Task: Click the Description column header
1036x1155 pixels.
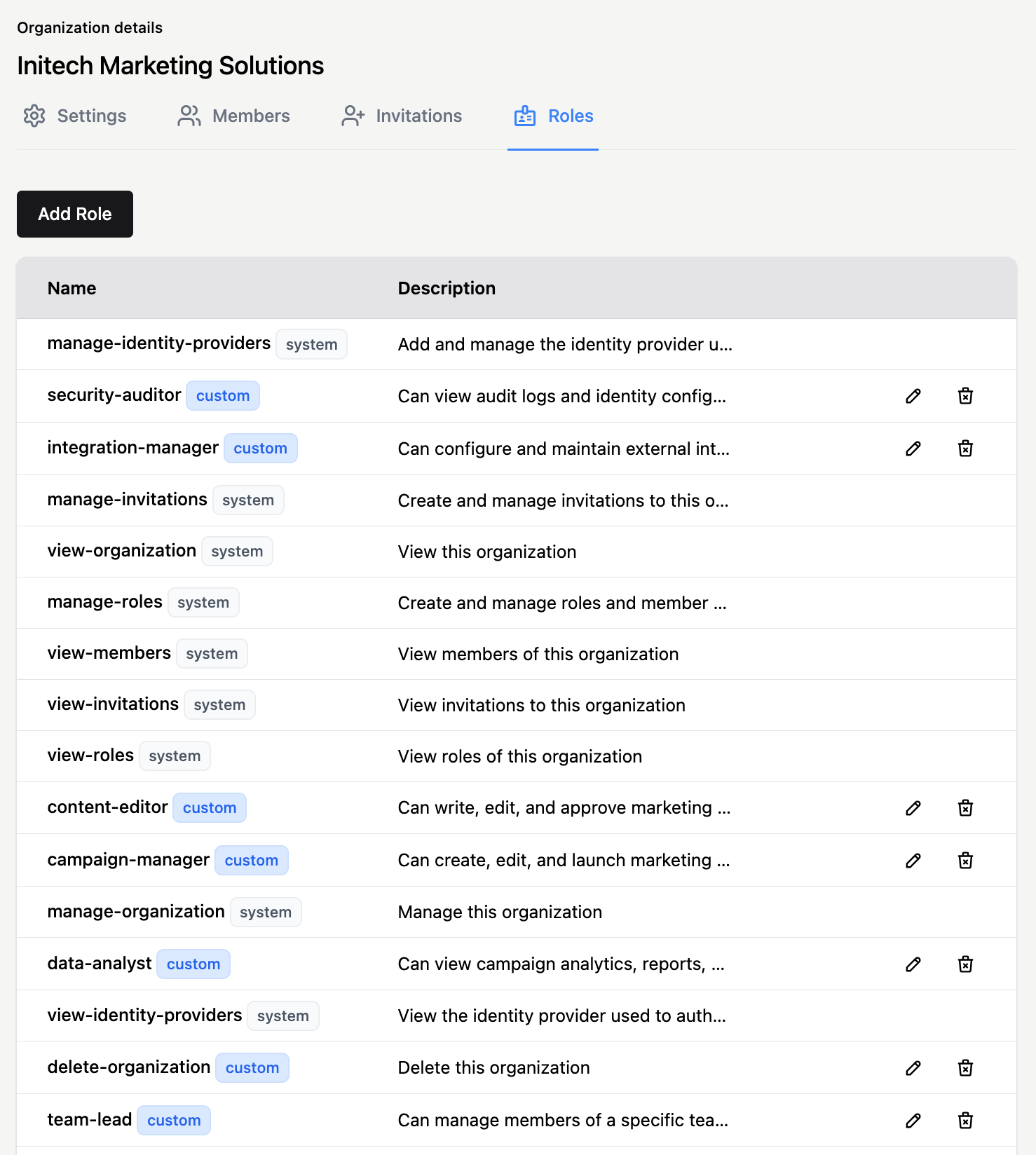Action: coord(447,288)
